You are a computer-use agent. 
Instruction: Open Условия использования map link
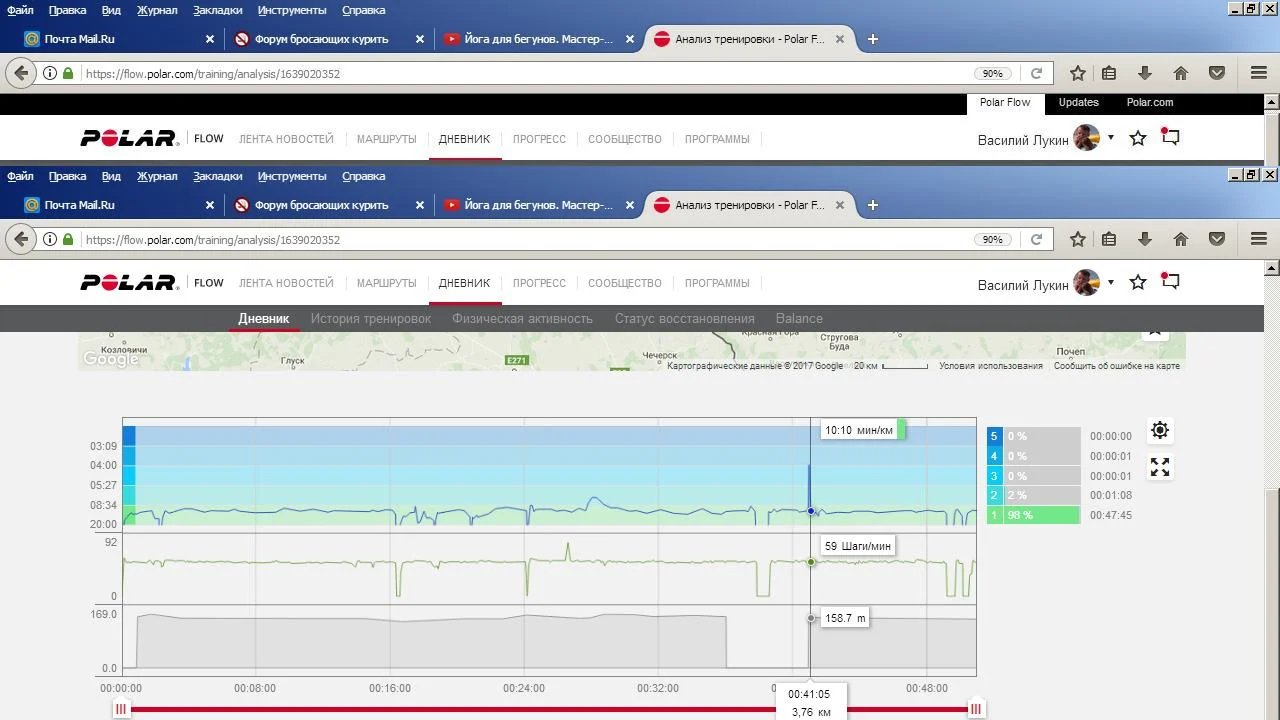(990, 366)
